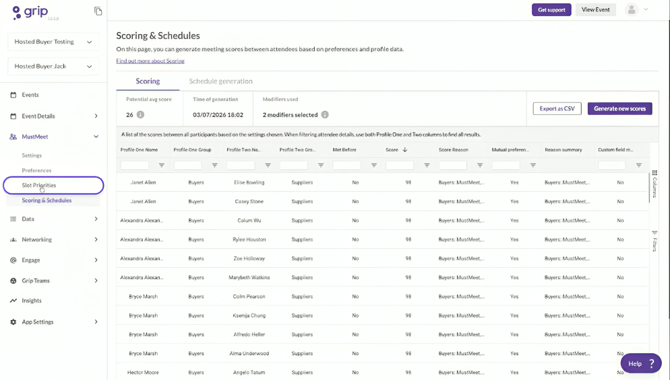Open filter menu for Profile Two Group
670x380 pixels.
click(x=320, y=165)
